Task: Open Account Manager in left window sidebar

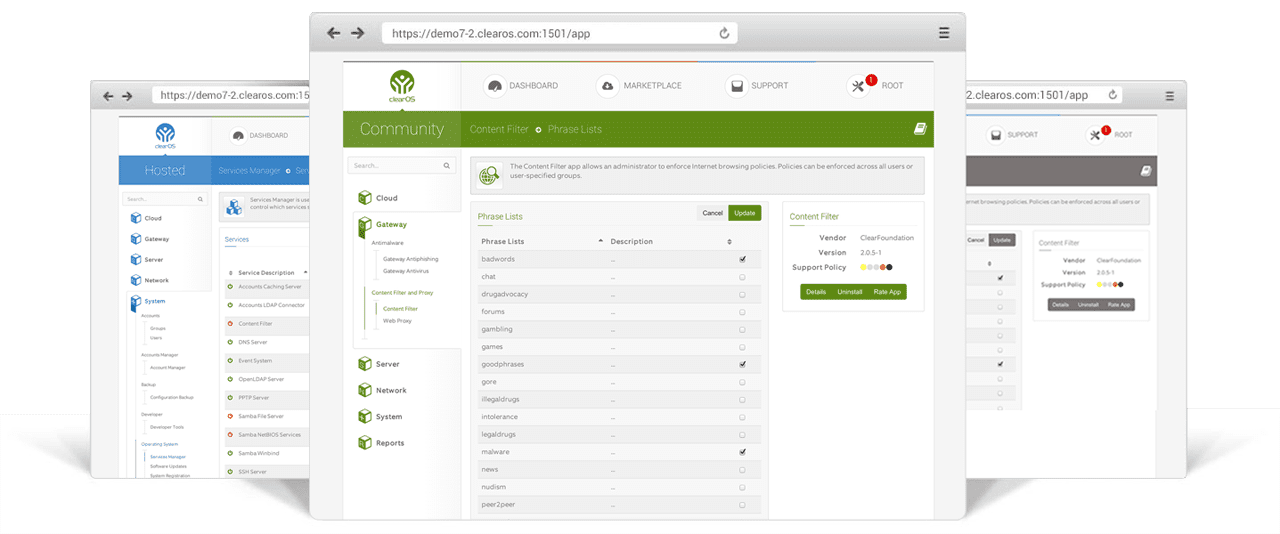Action: click(168, 367)
